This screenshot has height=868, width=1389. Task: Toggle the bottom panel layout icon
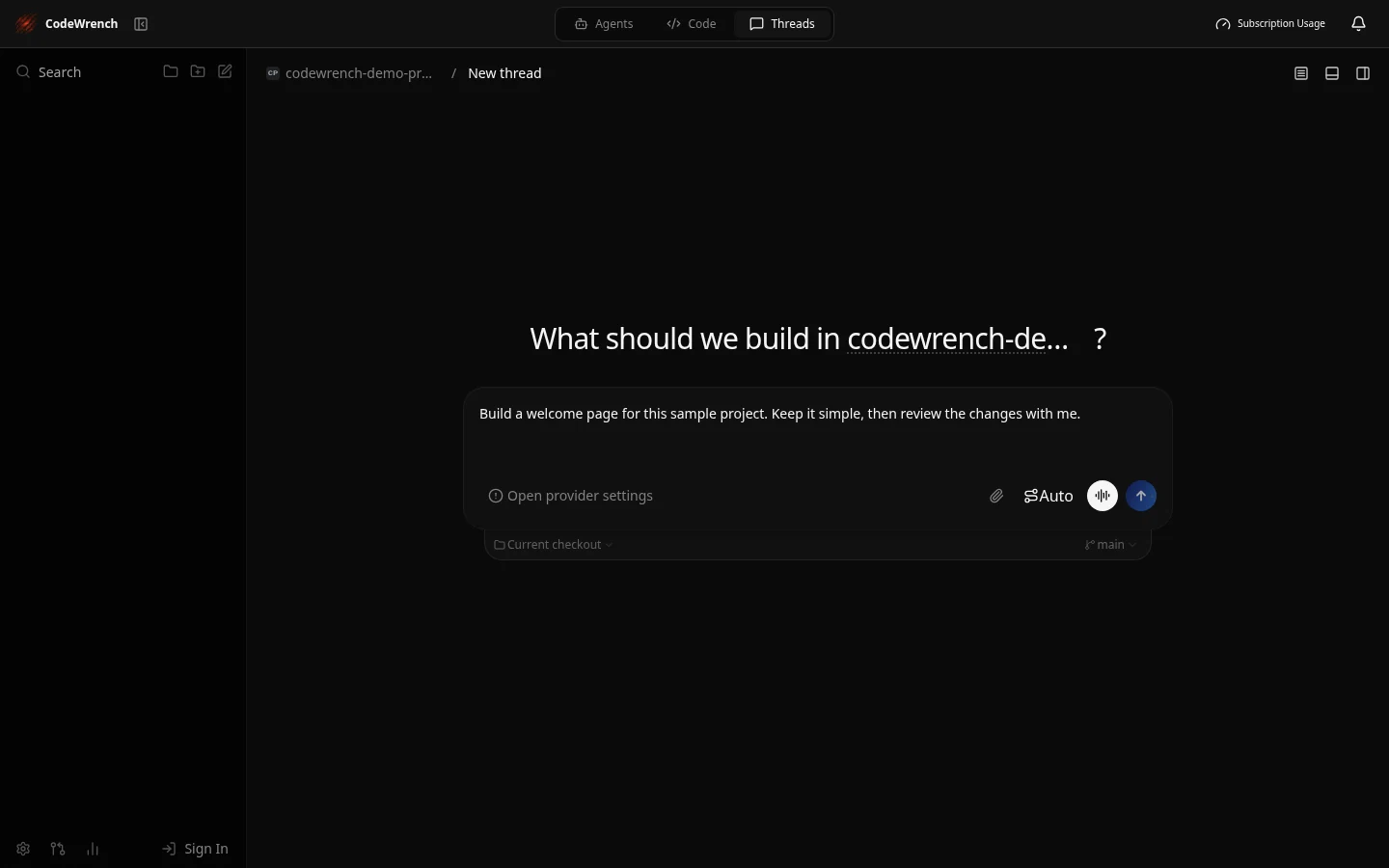coord(1332,73)
